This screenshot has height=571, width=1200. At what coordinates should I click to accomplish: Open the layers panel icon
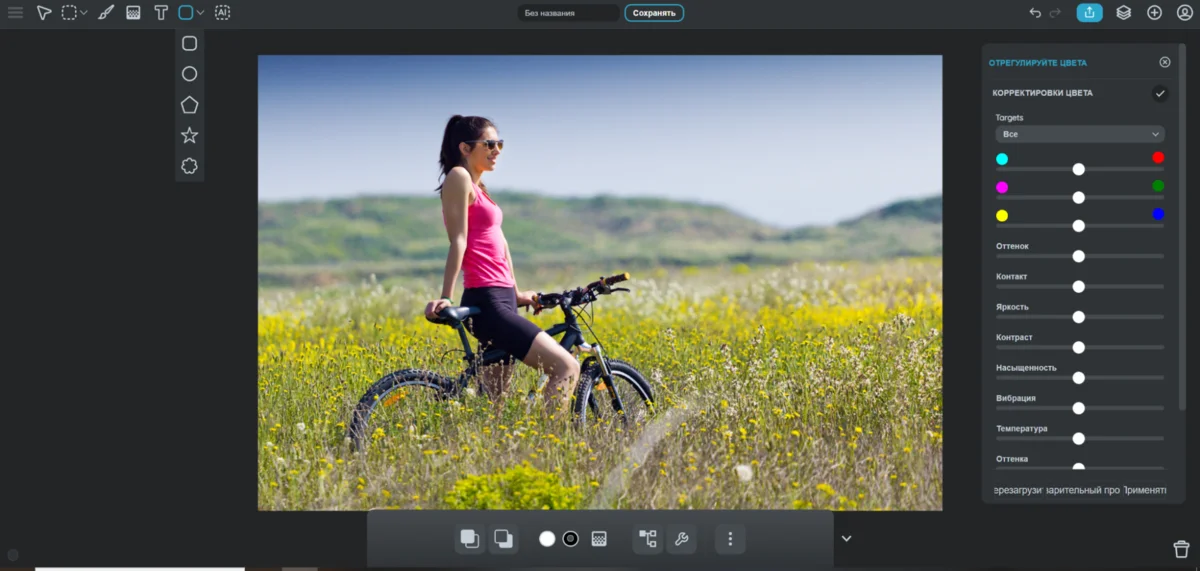1123,13
